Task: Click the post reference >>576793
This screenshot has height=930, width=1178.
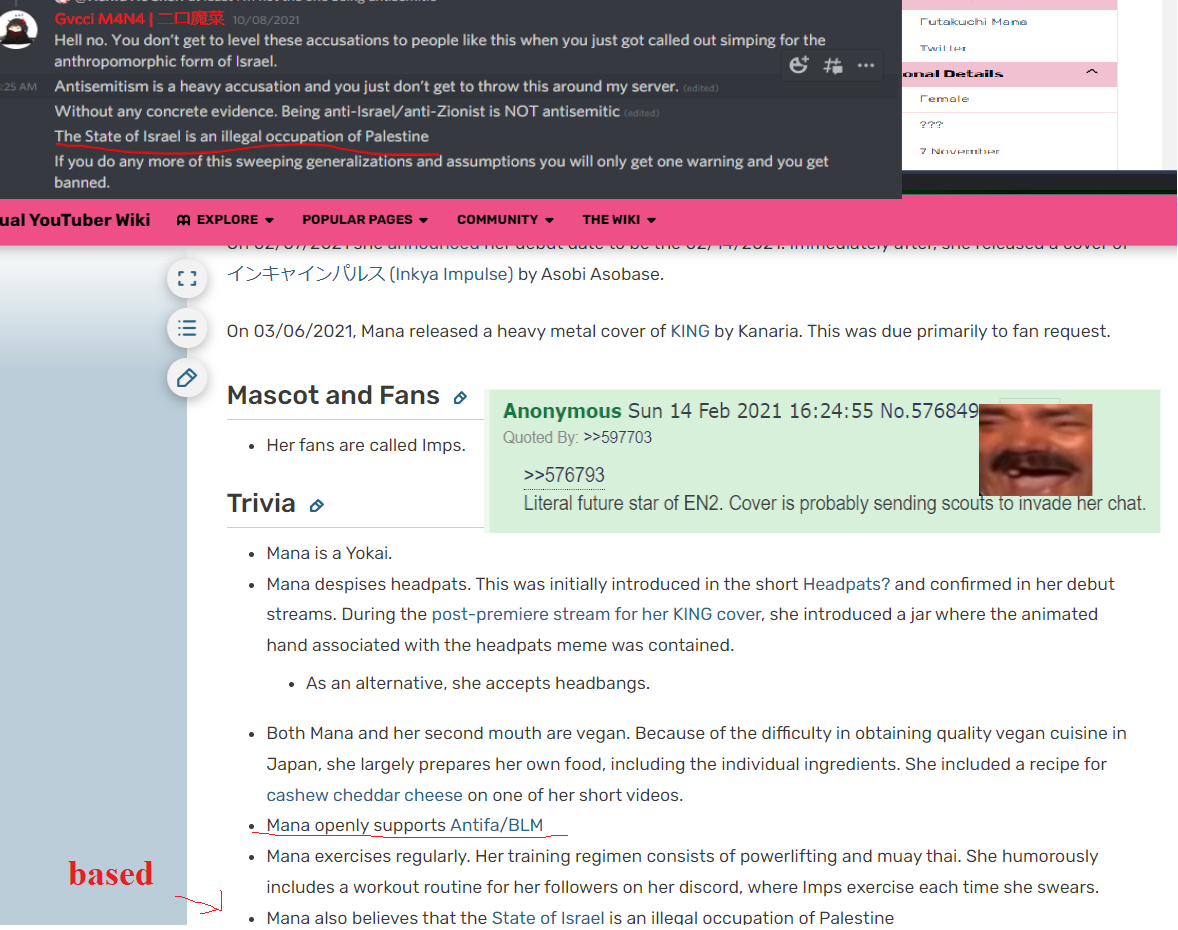Action: (564, 475)
